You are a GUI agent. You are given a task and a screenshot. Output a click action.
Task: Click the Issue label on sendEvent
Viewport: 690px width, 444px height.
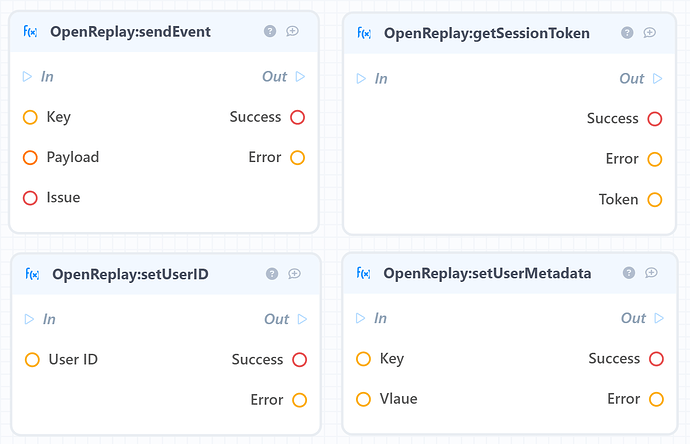click(63, 198)
